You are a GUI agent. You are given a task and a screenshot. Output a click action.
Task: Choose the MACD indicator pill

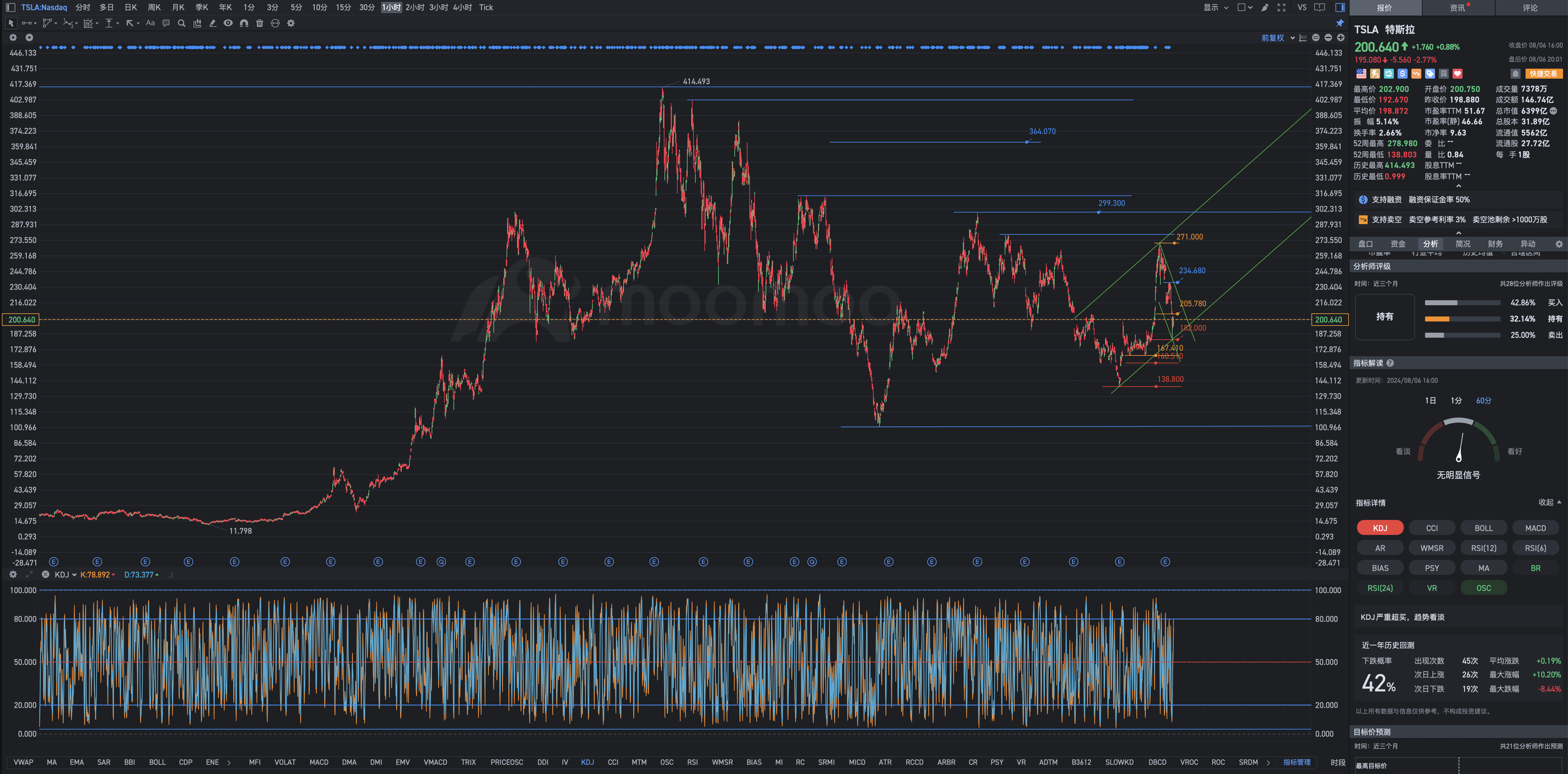click(1535, 528)
